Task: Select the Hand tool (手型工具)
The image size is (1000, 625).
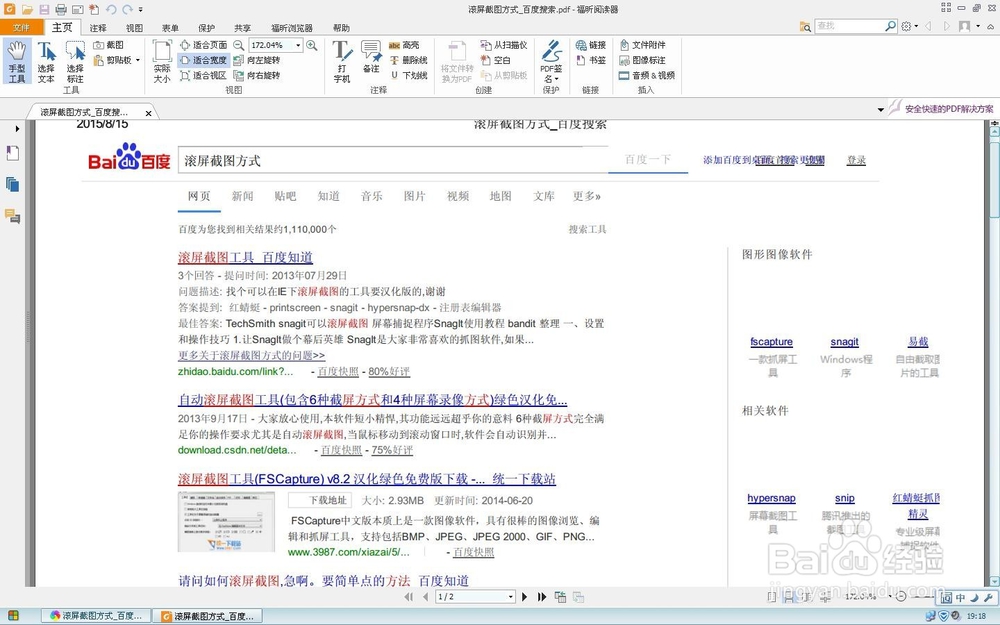Action: click(17, 61)
